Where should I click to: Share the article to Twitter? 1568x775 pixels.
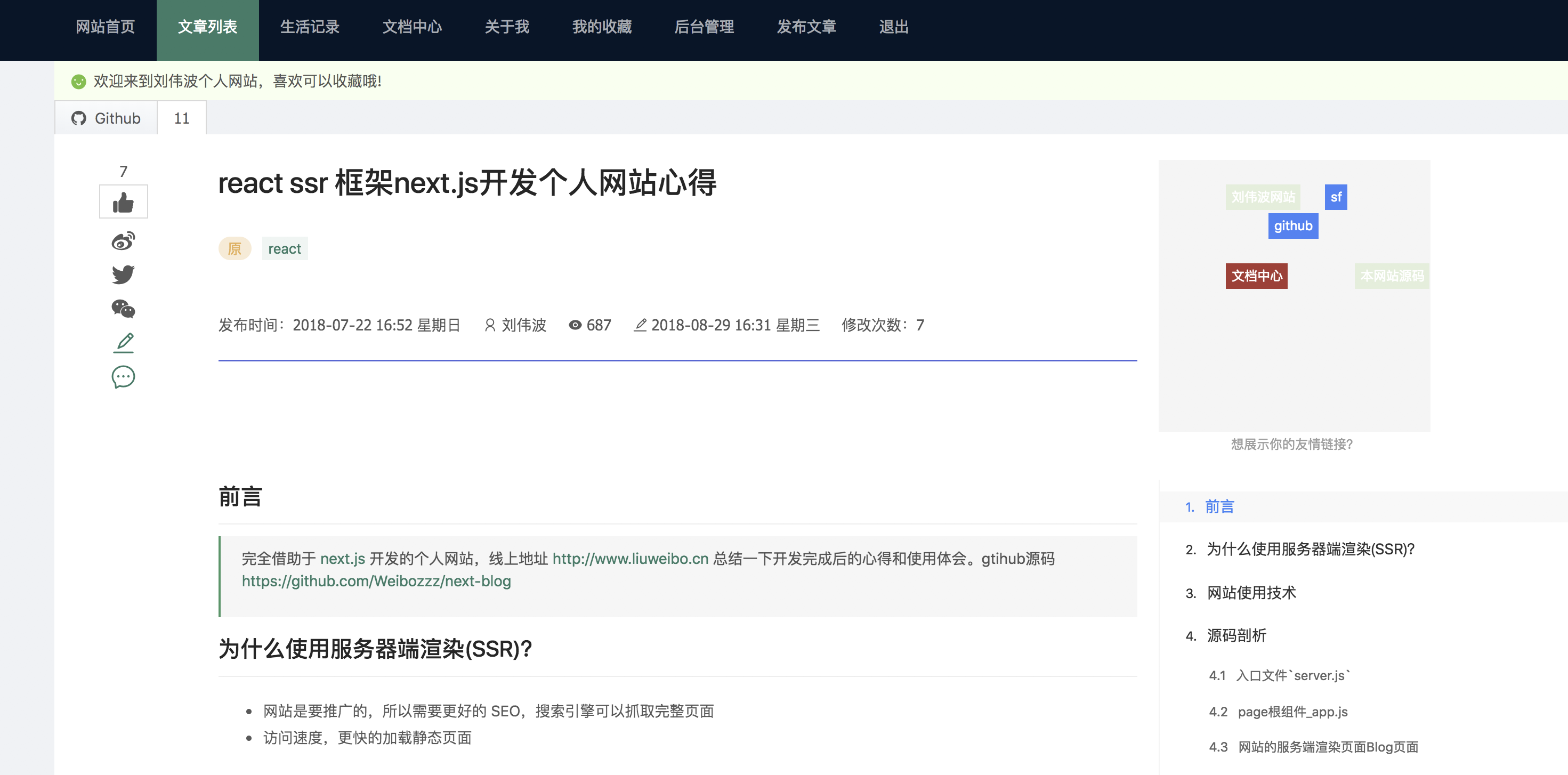tap(123, 275)
